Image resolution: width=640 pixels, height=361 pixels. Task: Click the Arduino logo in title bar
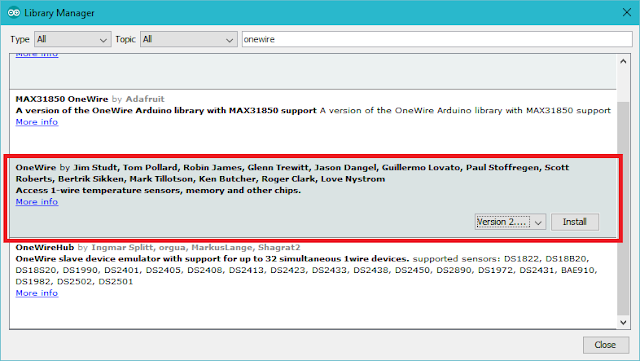13,13
